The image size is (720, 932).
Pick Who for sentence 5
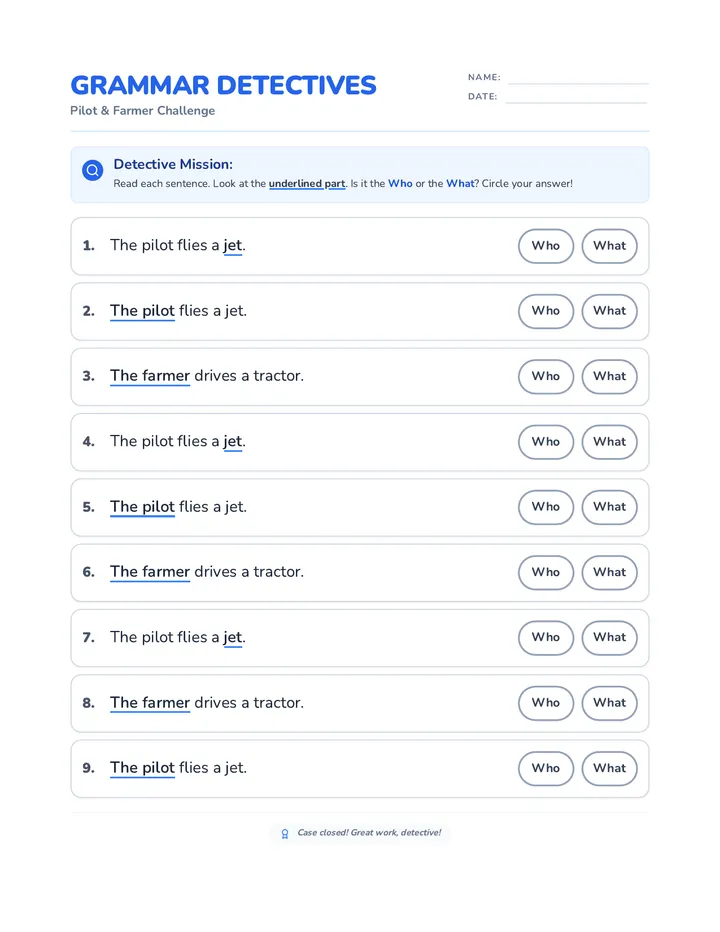tap(546, 507)
